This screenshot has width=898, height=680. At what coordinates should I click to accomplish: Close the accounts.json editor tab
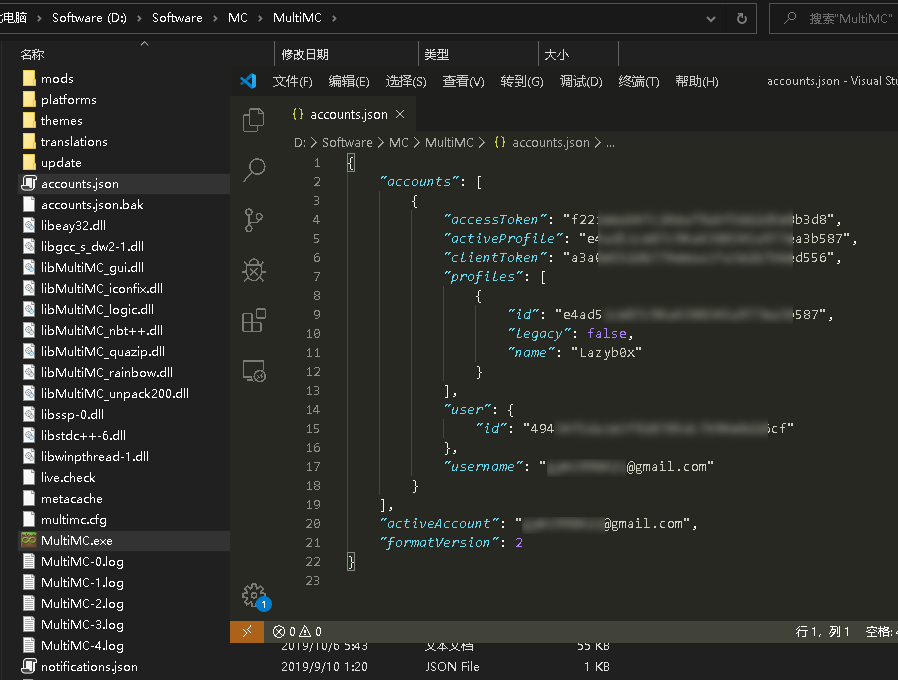400,114
